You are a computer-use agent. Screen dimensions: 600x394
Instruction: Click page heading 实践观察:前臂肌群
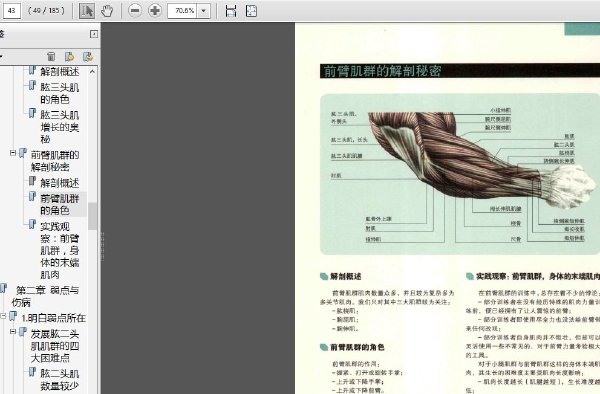click(538, 276)
